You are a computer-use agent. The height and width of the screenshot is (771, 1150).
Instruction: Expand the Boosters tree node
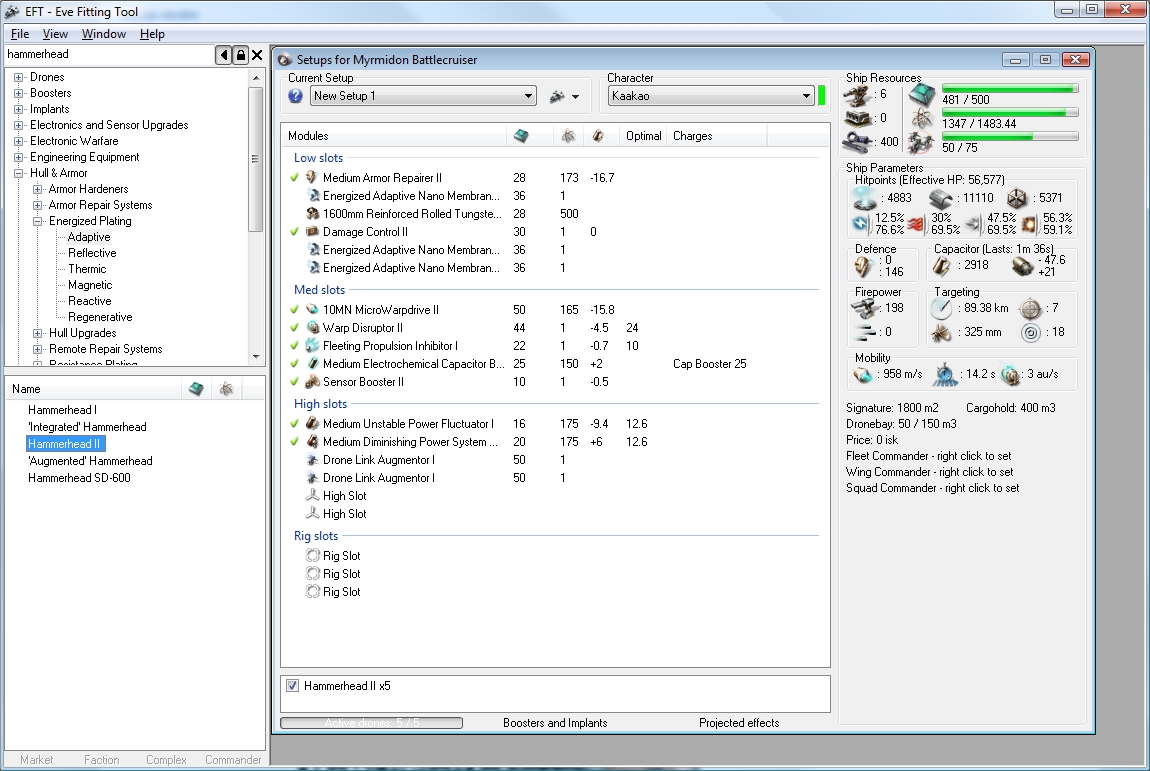tap(18, 93)
